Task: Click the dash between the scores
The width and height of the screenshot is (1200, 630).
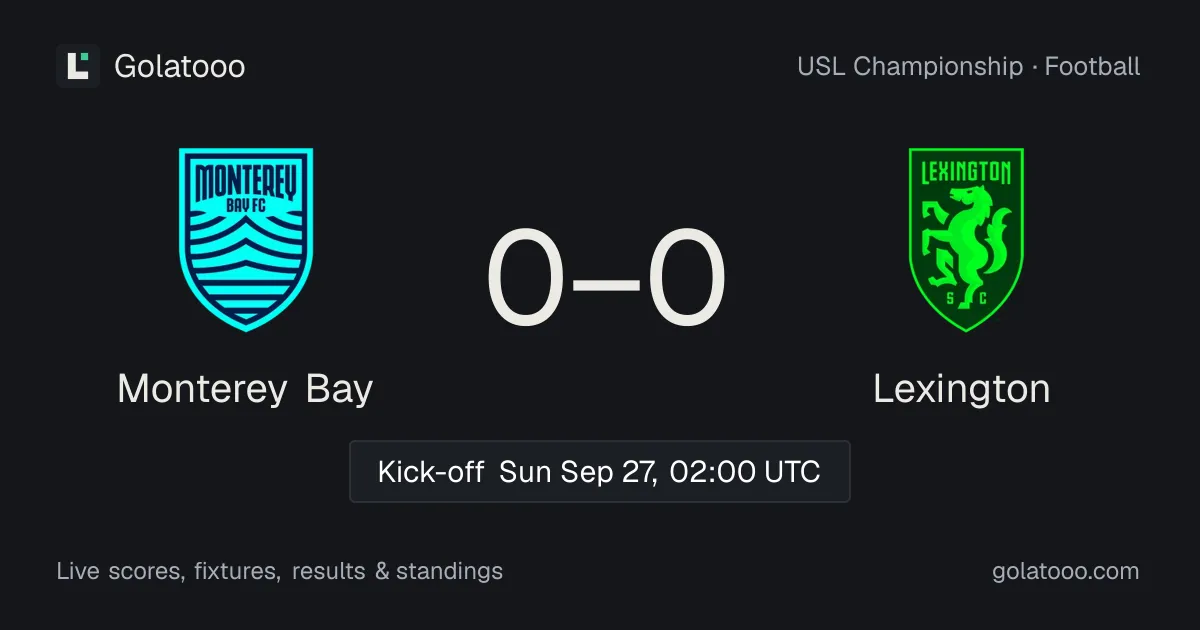Action: coord(606,281)
